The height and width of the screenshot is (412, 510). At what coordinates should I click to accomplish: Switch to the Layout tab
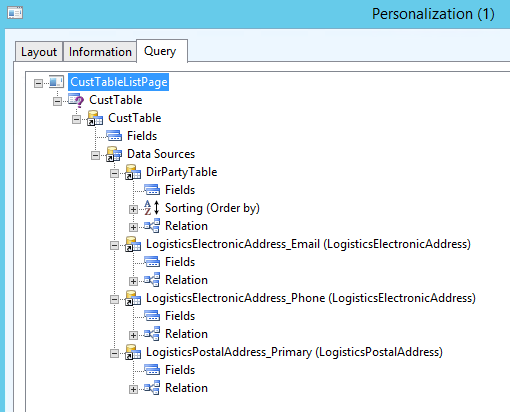39,52
